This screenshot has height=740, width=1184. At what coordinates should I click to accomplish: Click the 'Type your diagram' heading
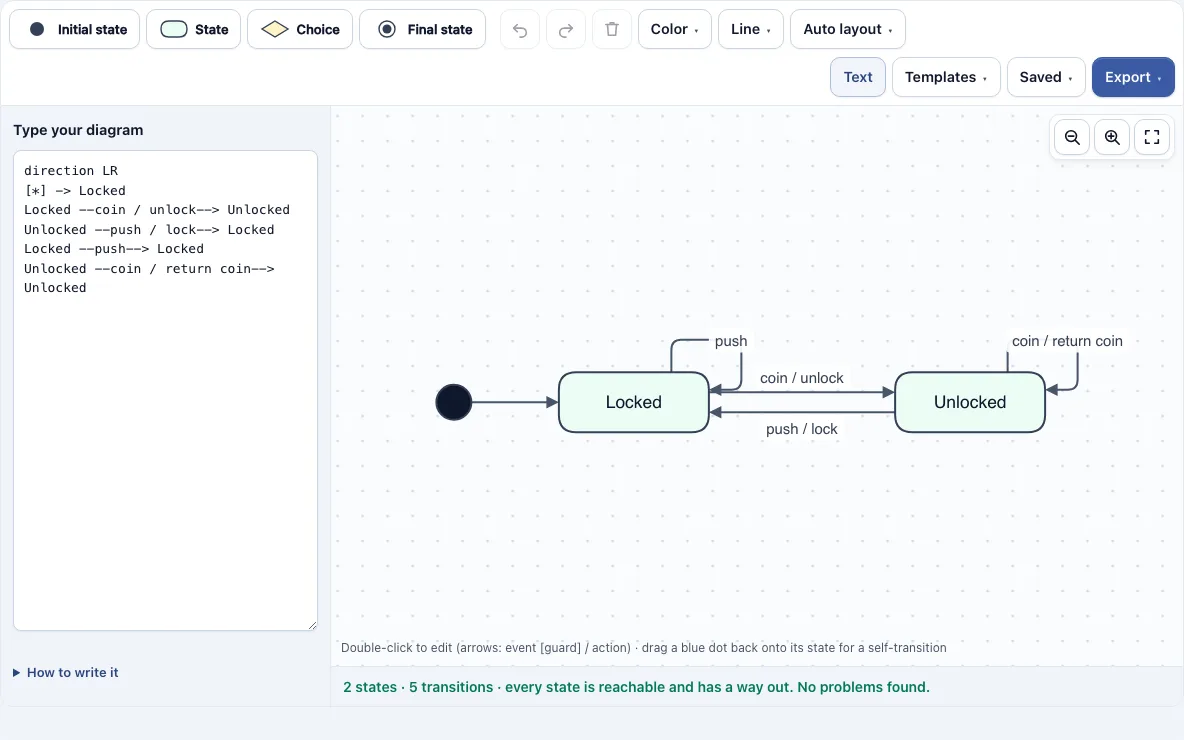[79, 130]
